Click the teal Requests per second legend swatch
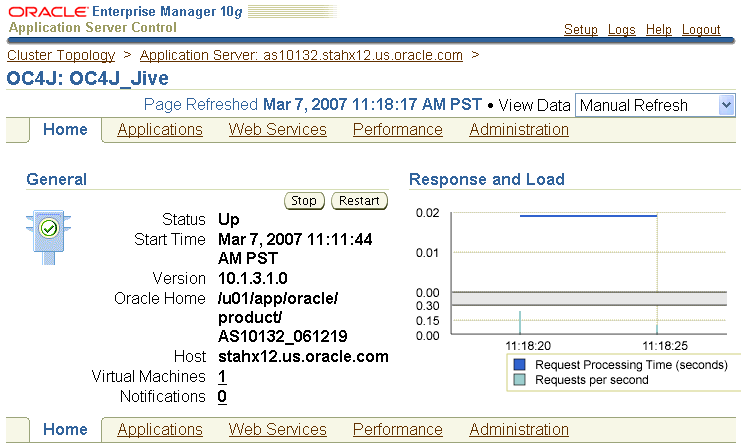Screen dimensions: 741x448 coord(519,380)
